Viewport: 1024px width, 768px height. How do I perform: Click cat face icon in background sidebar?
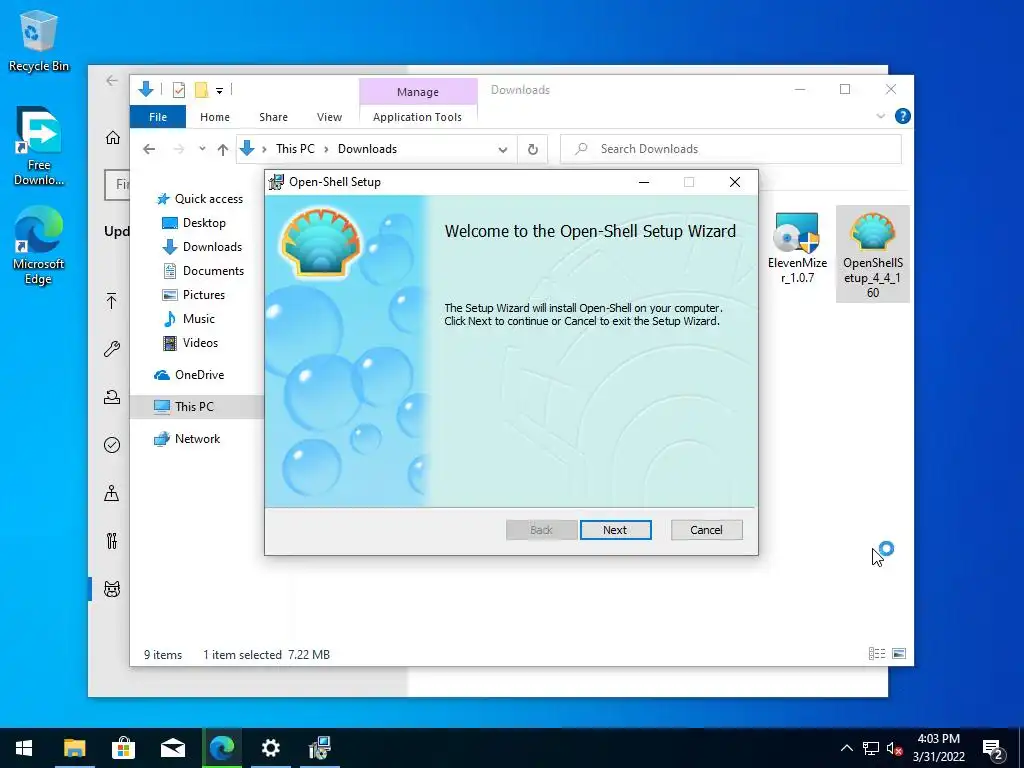point(112,589)
